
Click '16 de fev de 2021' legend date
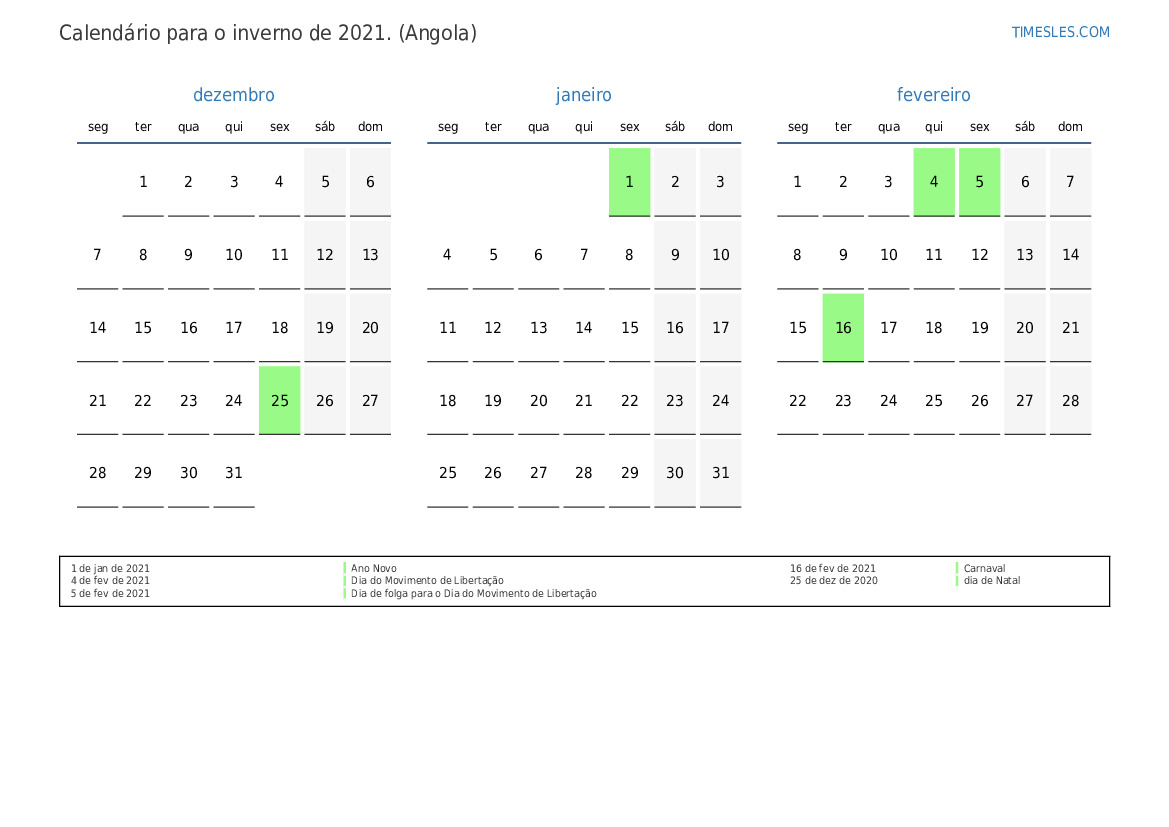click(x=832, y=568)
